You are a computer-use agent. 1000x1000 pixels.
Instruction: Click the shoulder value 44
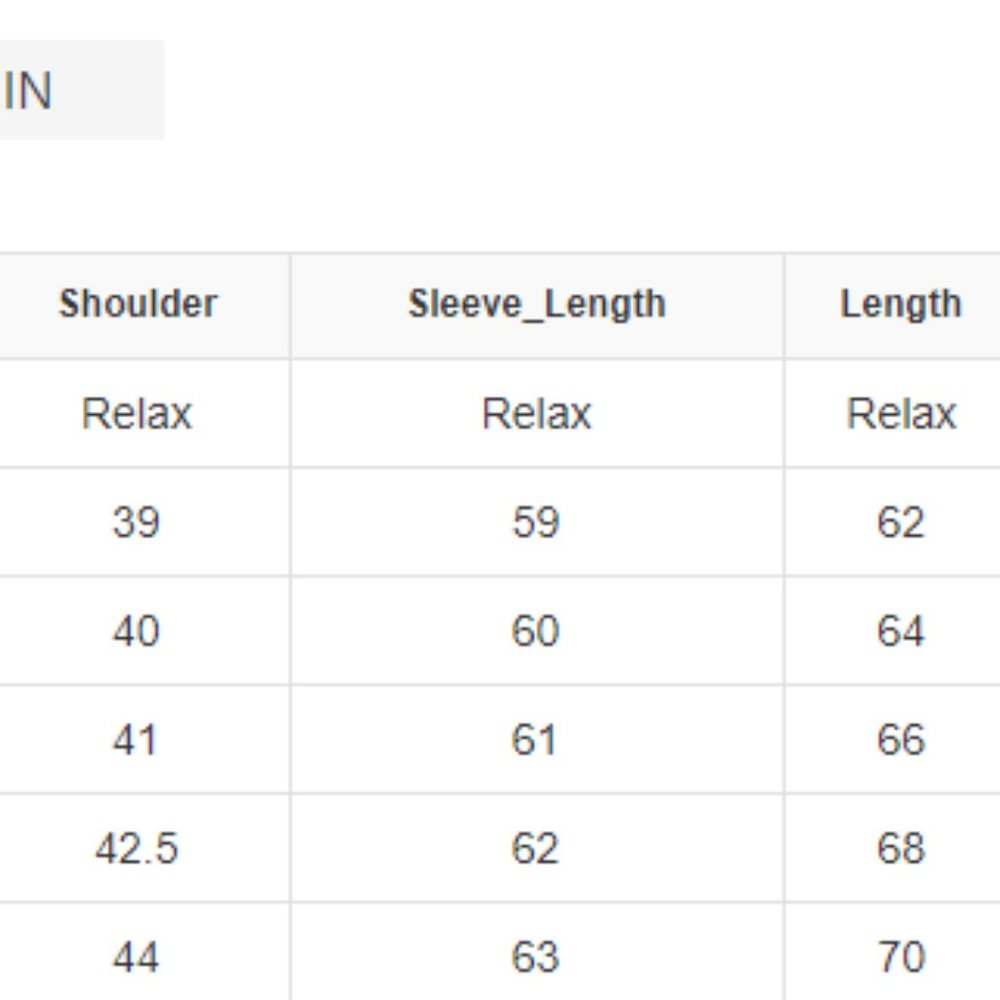[137, 957]
